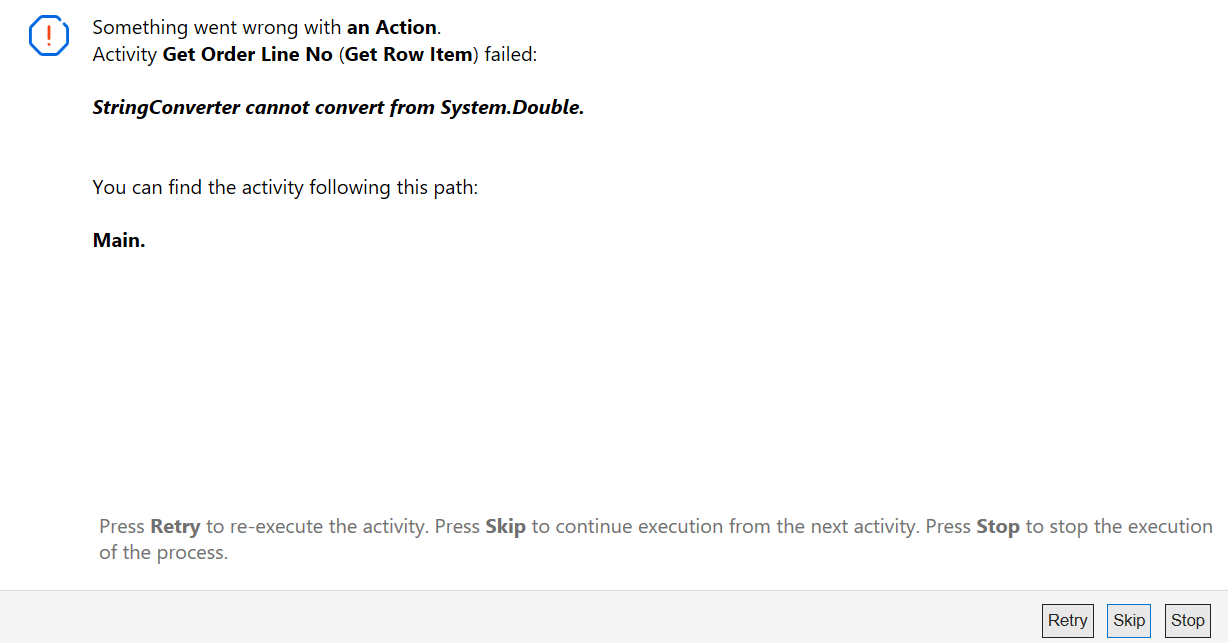Click the red exclamation mark inside the octagon
Image resolution: width=1228 pixels, height=643 pixels.
(x=48, y=36)
